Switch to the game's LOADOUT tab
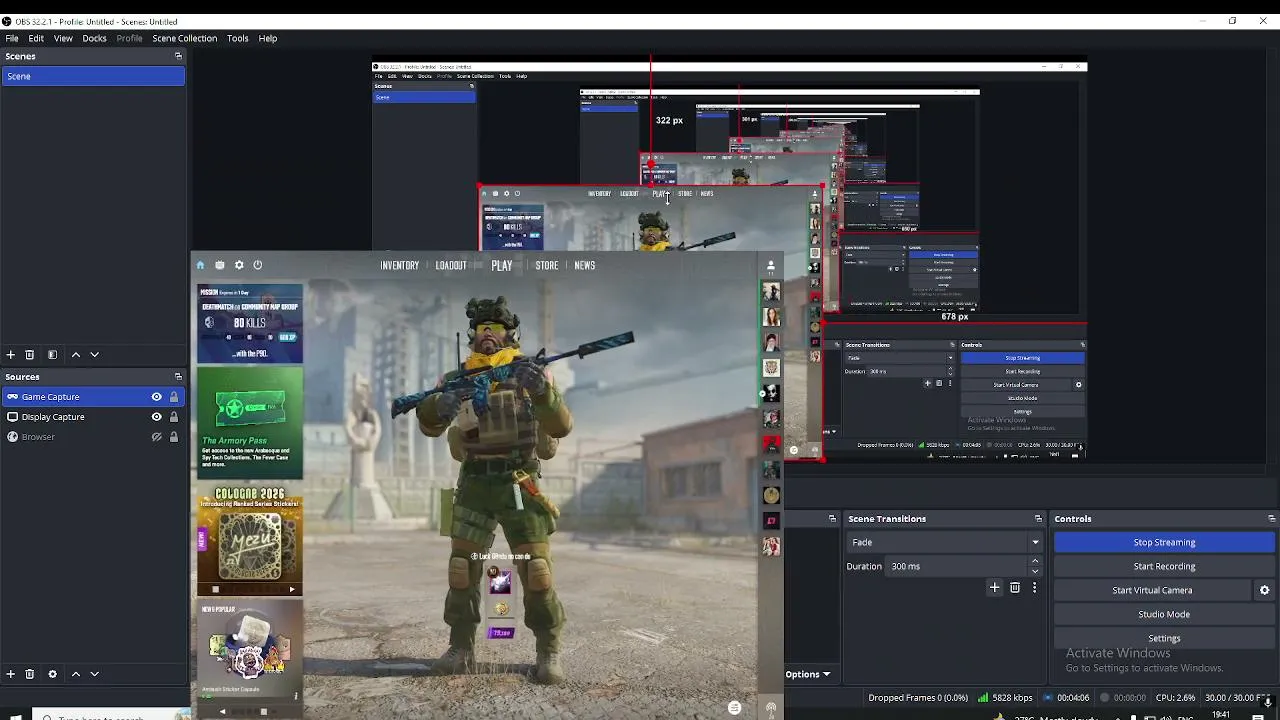The width and height of the screenshot is (1280, 720). [451, 265]
